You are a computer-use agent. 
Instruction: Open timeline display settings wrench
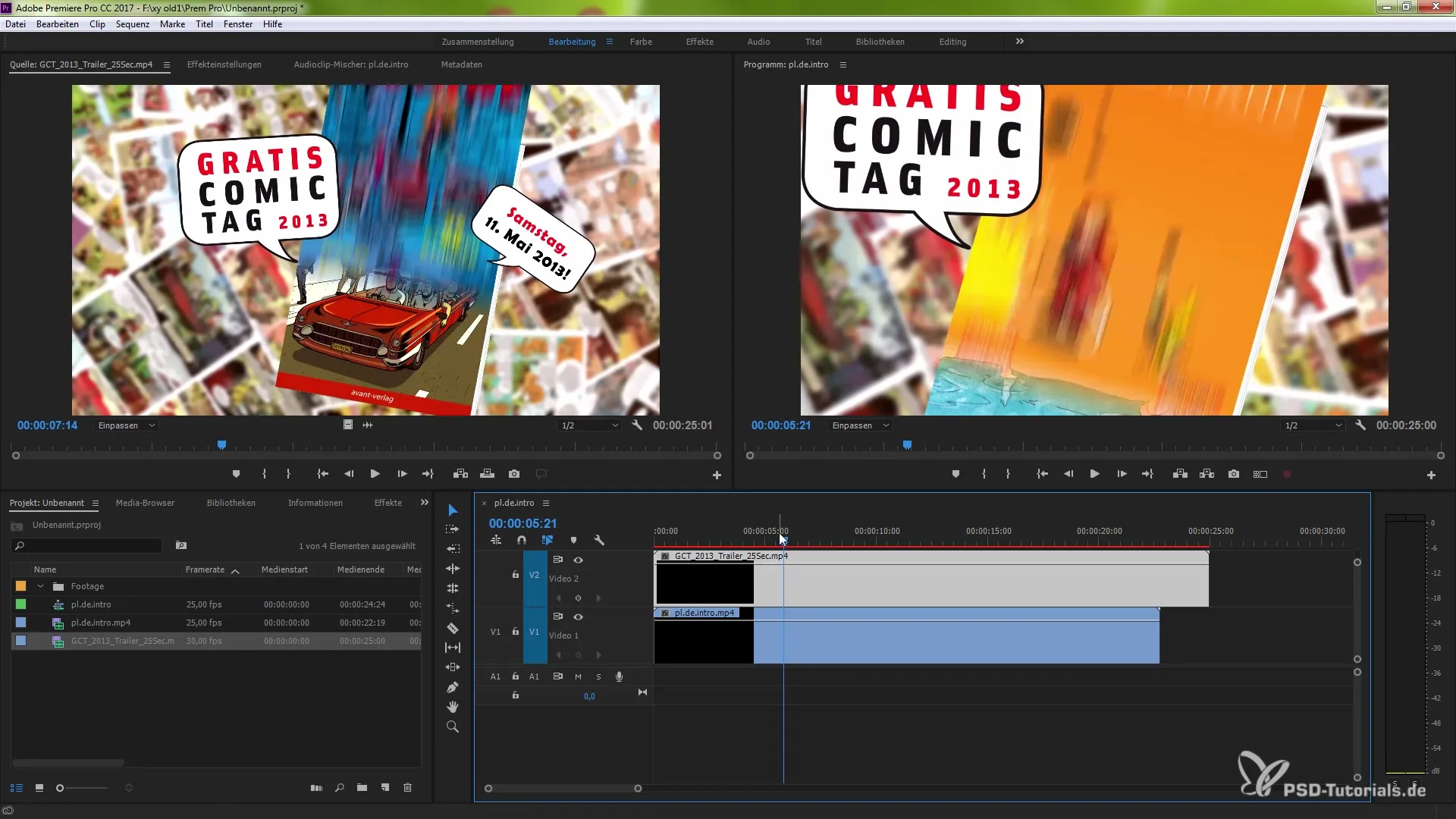coord(599,540)
